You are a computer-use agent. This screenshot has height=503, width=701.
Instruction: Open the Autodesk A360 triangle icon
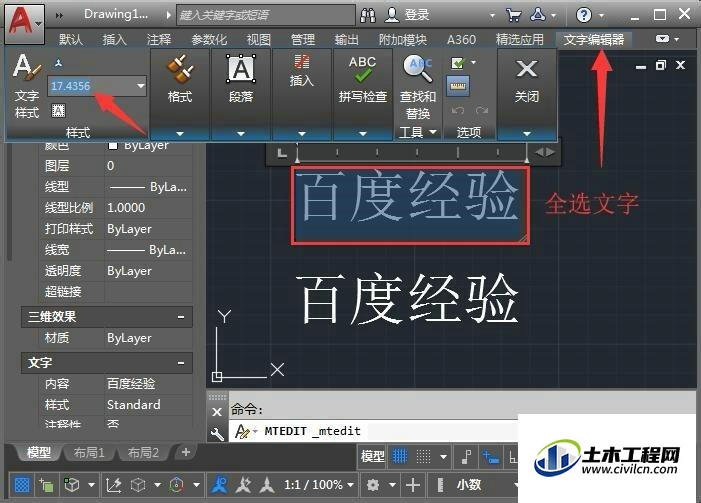(538, 15)
